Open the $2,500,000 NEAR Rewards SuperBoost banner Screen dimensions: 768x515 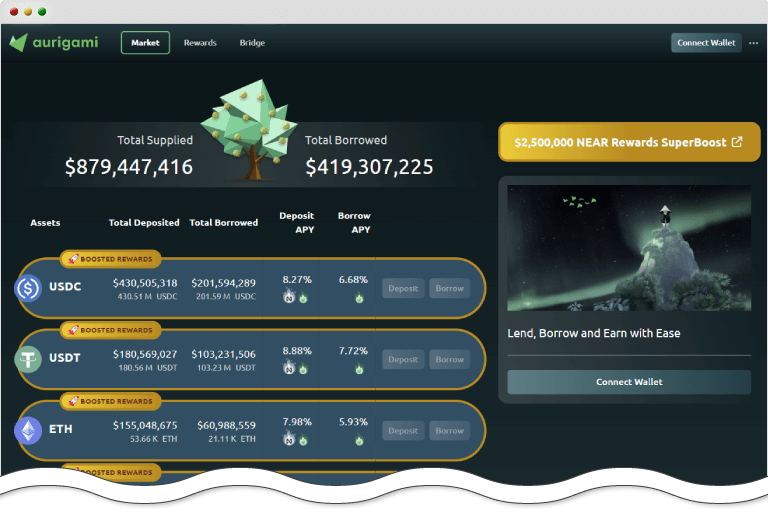coord(629,142)
